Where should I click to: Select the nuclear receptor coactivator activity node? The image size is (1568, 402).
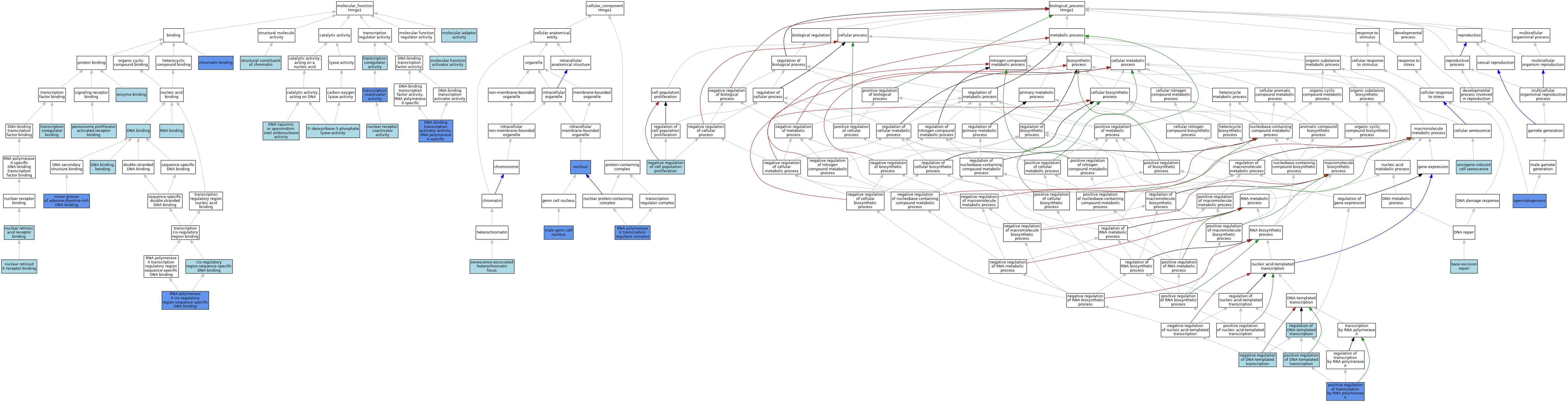coord(382,131)
